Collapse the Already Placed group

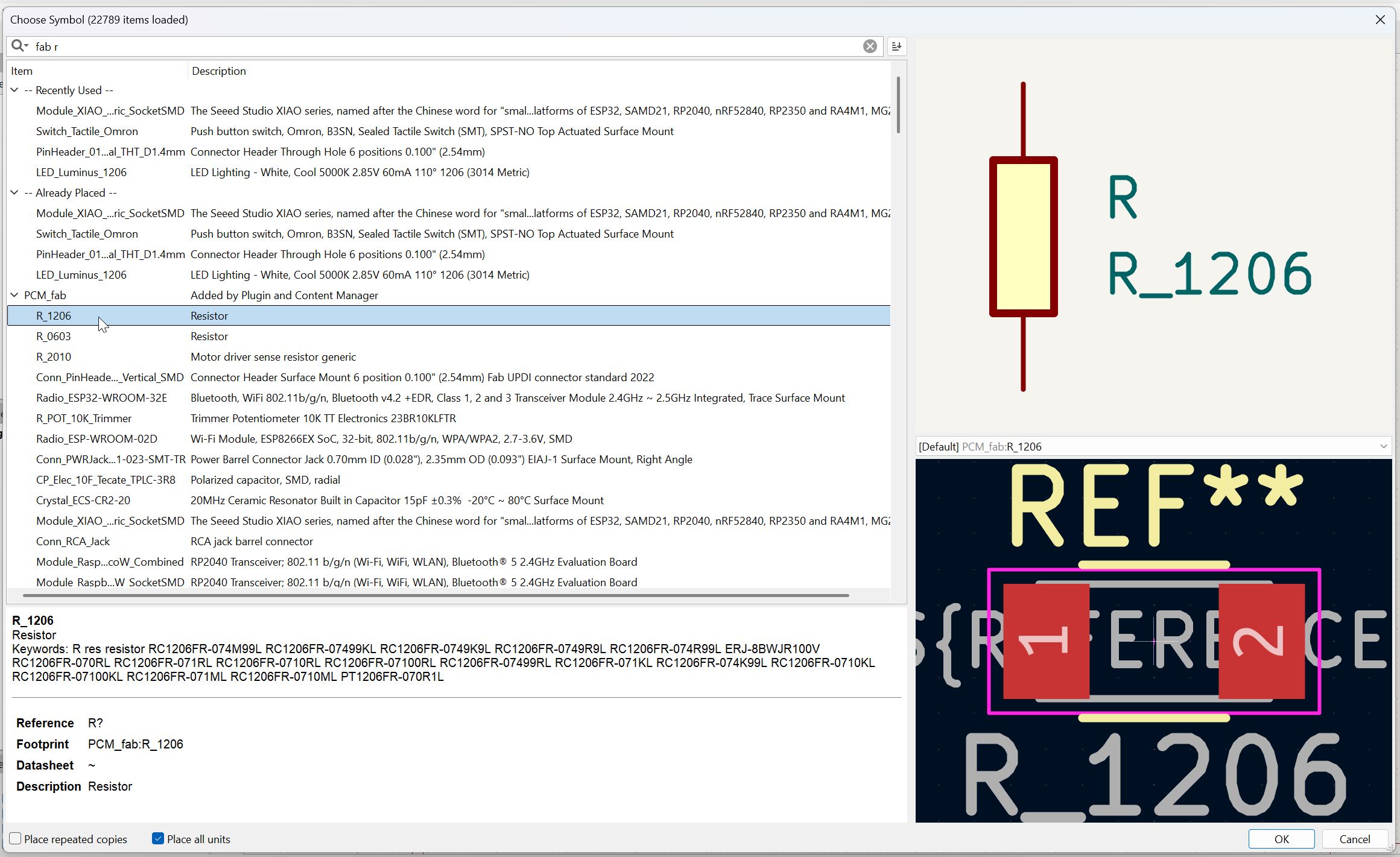coord(14,192)
